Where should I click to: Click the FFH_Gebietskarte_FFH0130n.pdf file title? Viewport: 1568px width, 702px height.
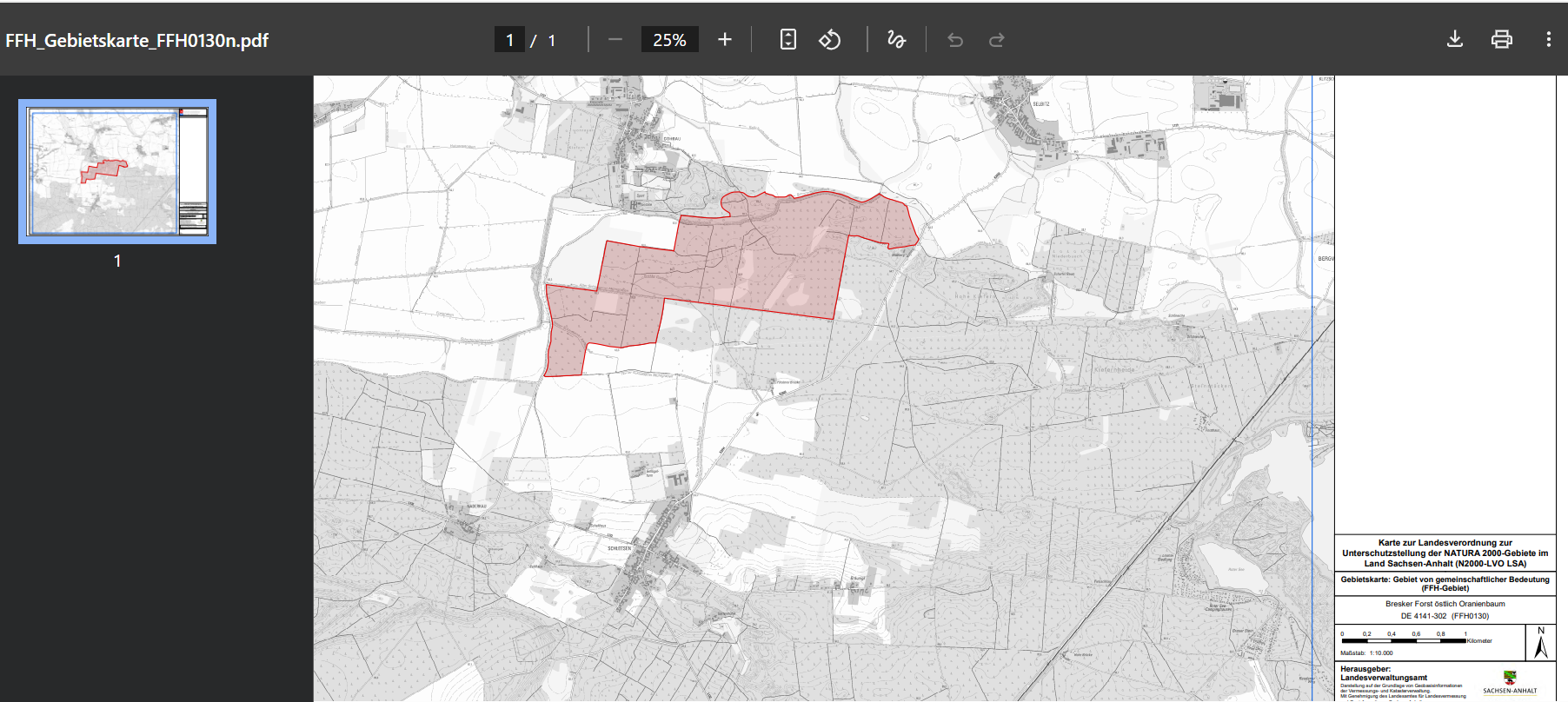[137, 41]
